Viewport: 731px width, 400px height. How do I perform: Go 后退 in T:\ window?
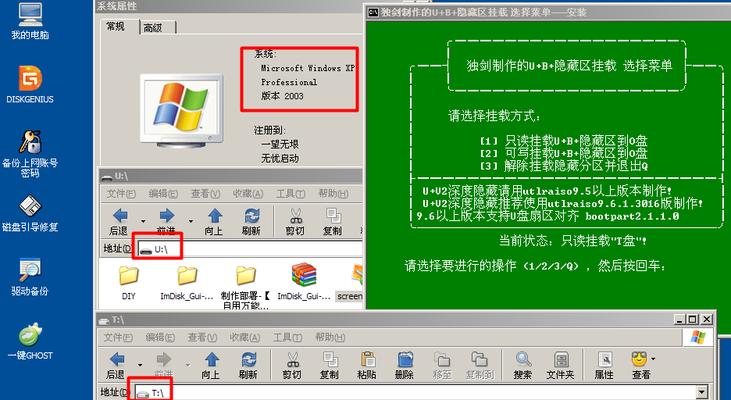(x=117, y=366)
